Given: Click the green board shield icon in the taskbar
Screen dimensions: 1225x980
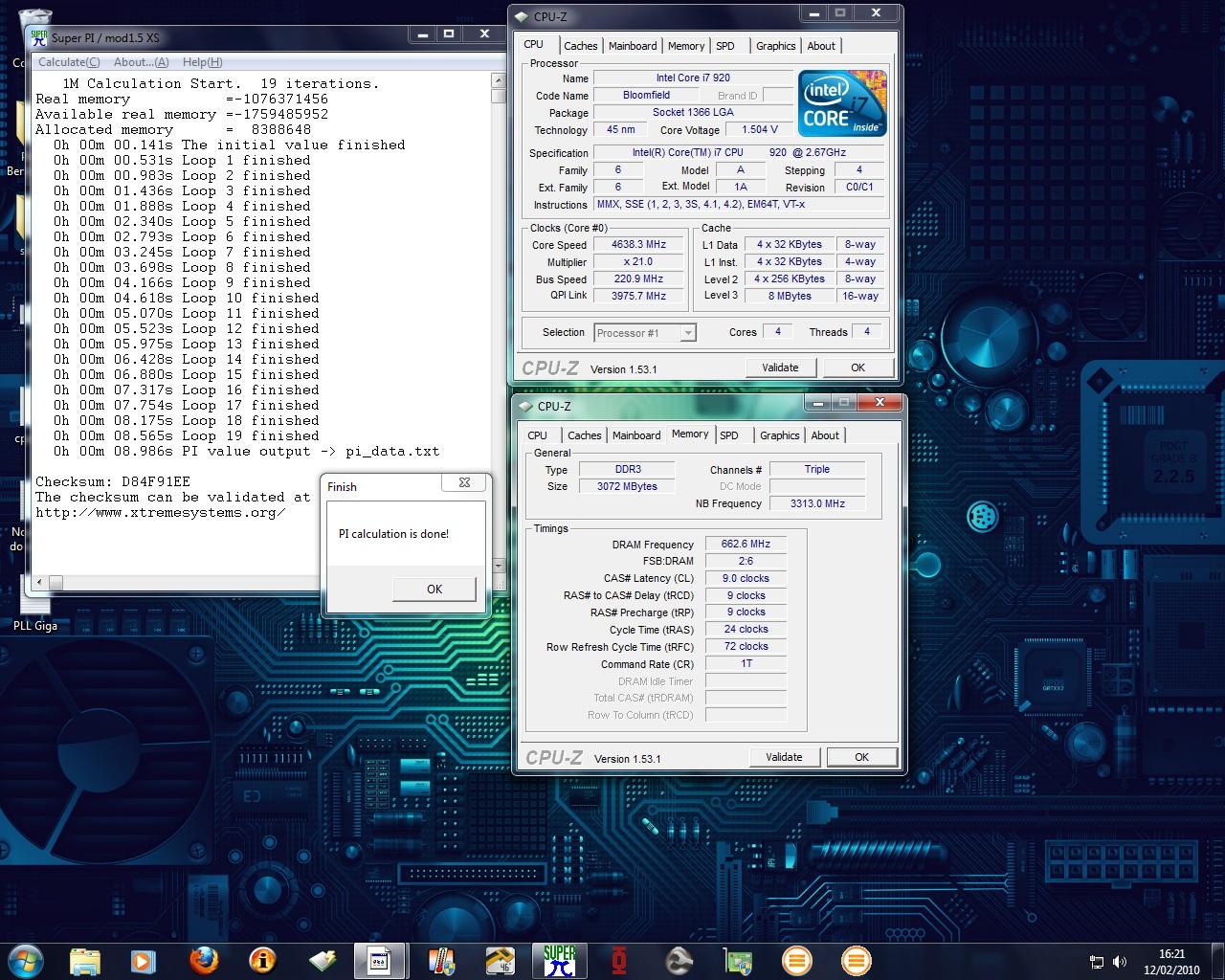Looking at the screenshot, I should click(x=738, y=960).
